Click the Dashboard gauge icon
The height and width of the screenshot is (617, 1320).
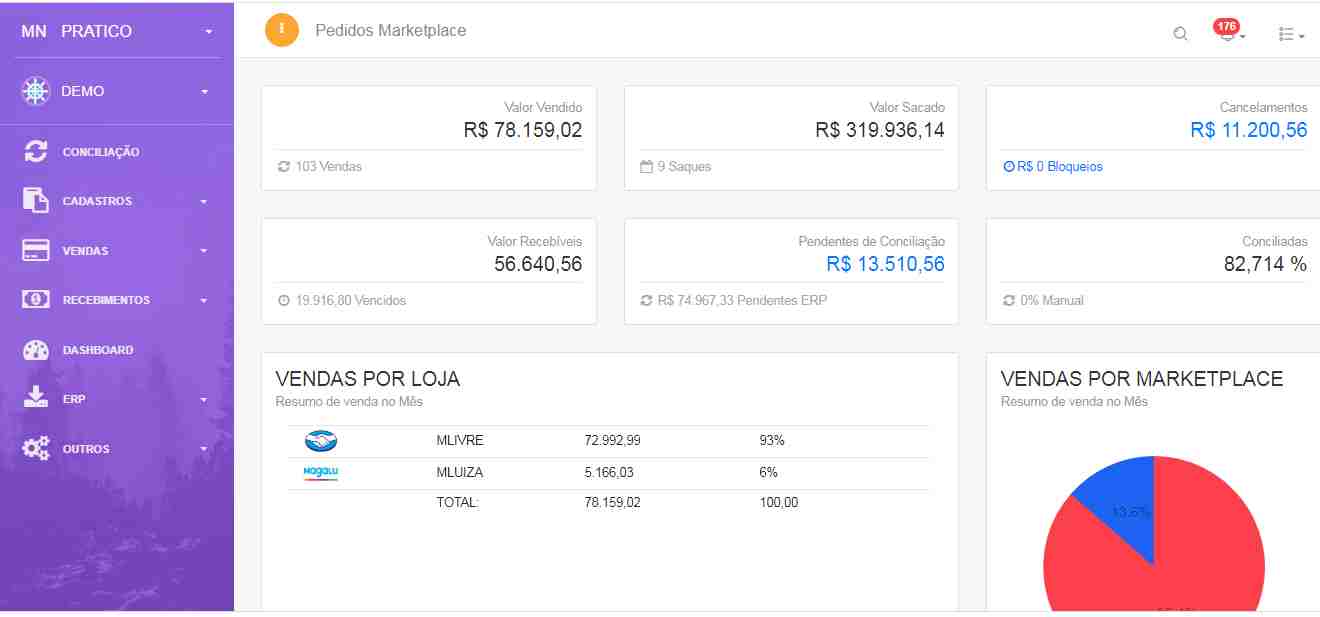35,350
